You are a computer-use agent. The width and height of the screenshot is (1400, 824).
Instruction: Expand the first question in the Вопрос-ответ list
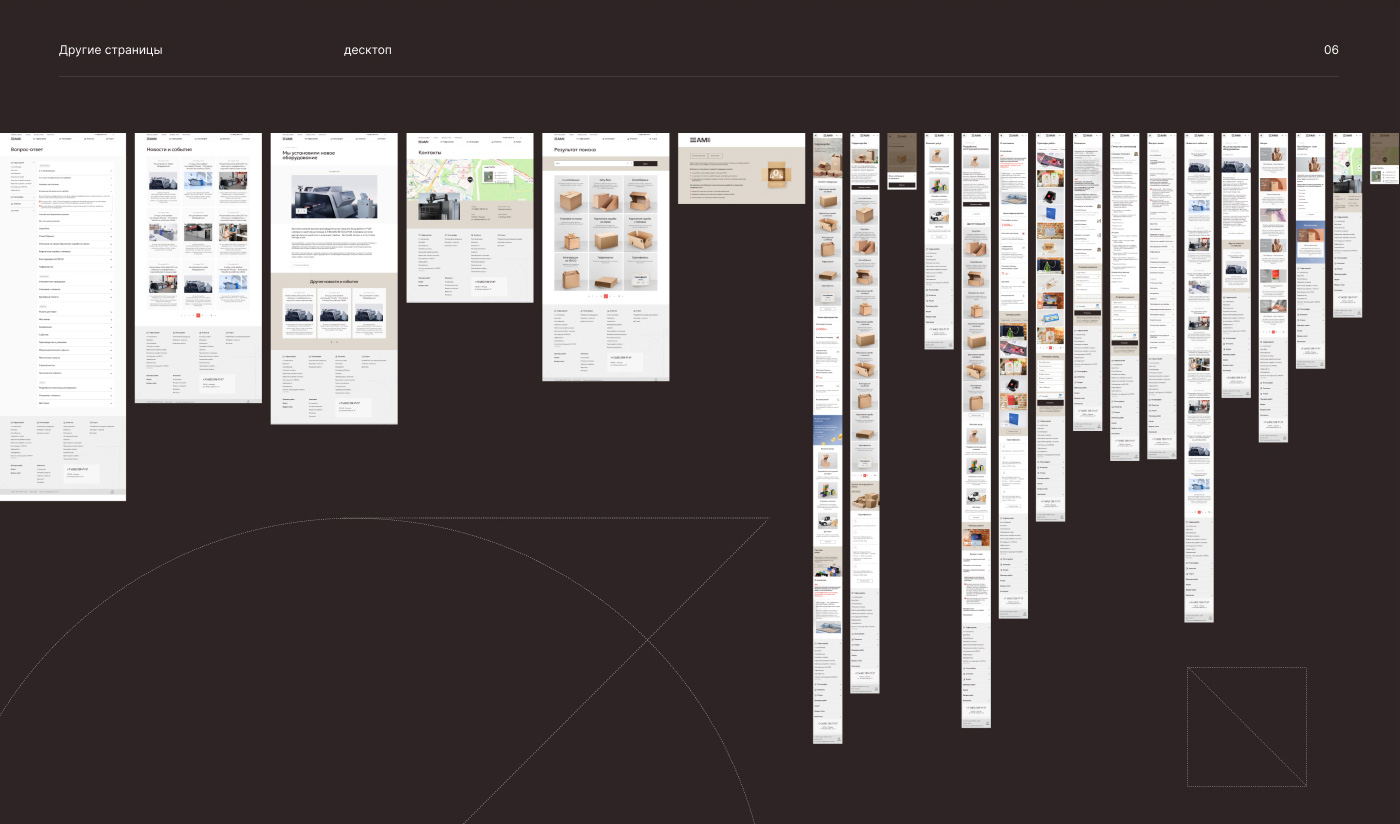[75, 171]
